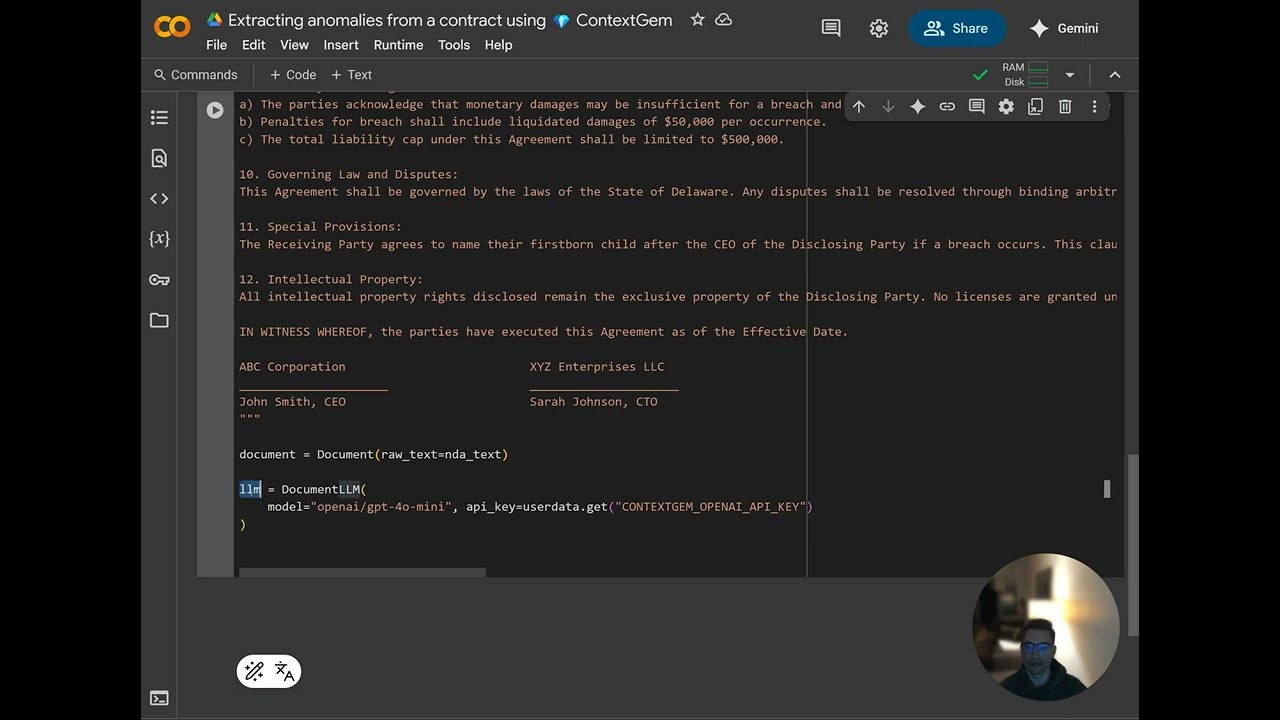This screenshot has height=720, width=1280.
Task: Move the cell up
Action: pyautogui.click(x=858, y=106)
